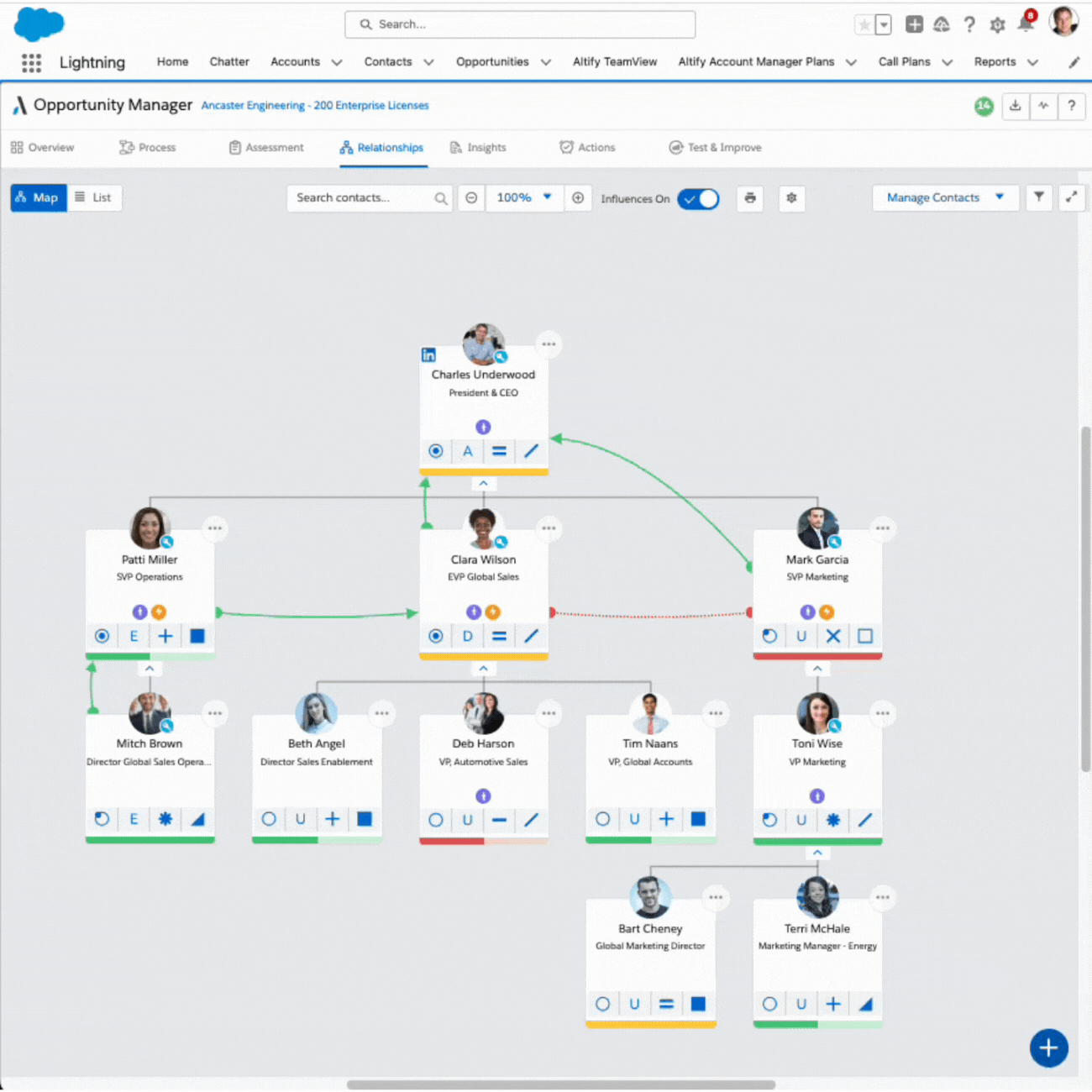The width and height of the screenshot is (1092, 1092).
Task: Open Chatter in navigation bar
Action: point(229,62)
